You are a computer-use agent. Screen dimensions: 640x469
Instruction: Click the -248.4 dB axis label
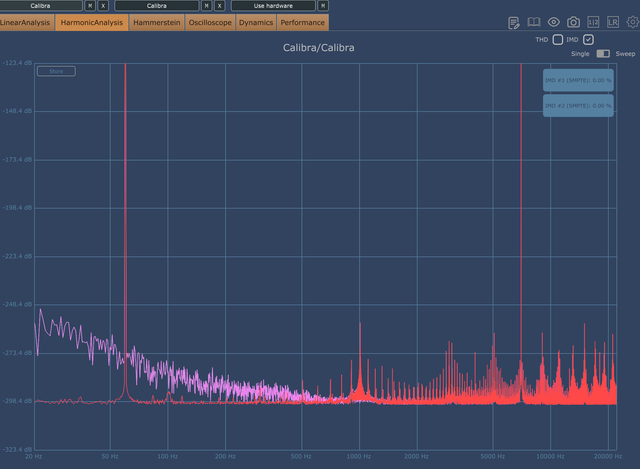click(x=17, y=305)
